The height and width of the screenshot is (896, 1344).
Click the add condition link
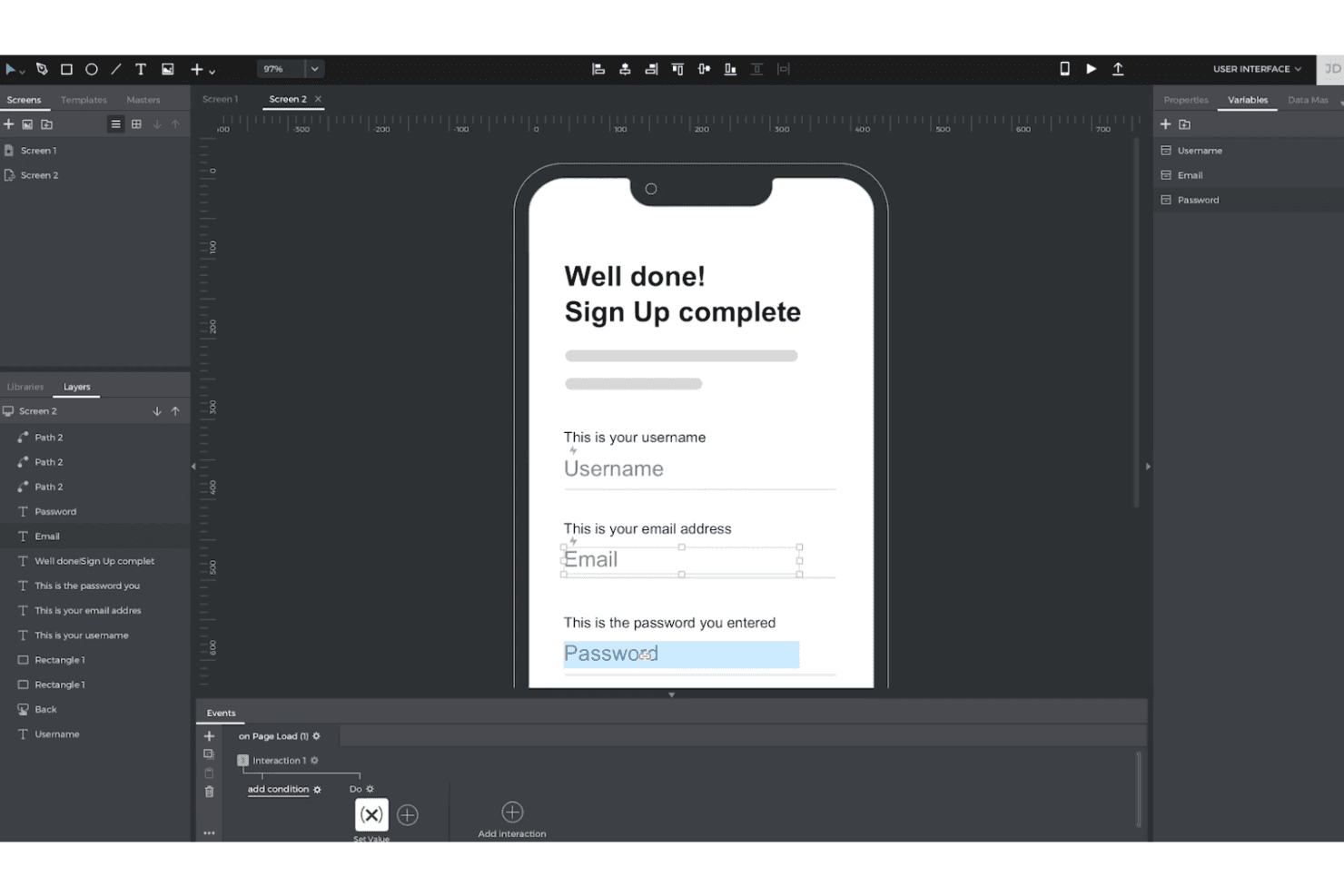point(278,789)
